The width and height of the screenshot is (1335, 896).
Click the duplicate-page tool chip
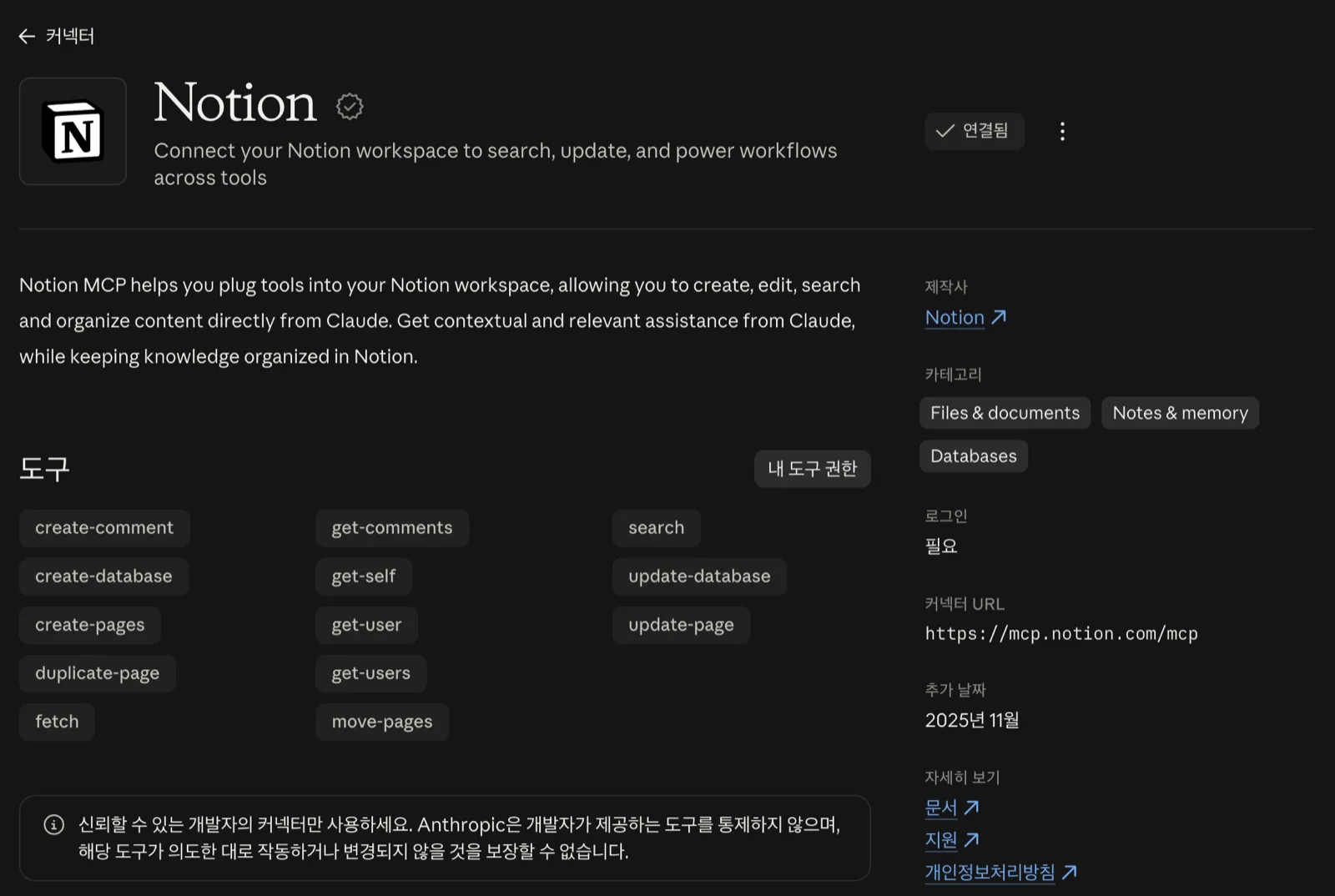(x=98, y=673)
